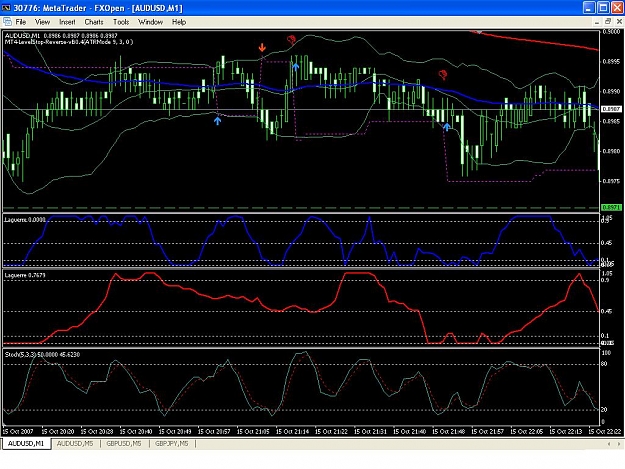Open the Tools menu

(121, 22)
